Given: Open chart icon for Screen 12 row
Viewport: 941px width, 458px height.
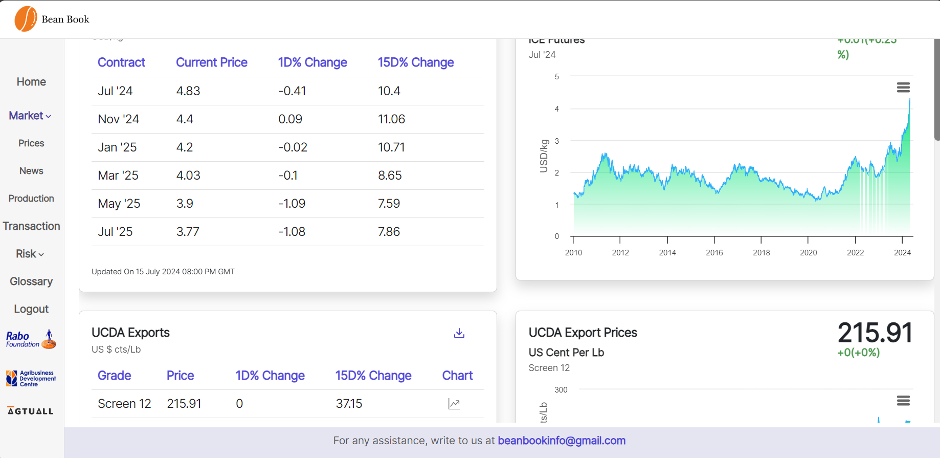Looking at the screenshot, I should tap(454, 404).
